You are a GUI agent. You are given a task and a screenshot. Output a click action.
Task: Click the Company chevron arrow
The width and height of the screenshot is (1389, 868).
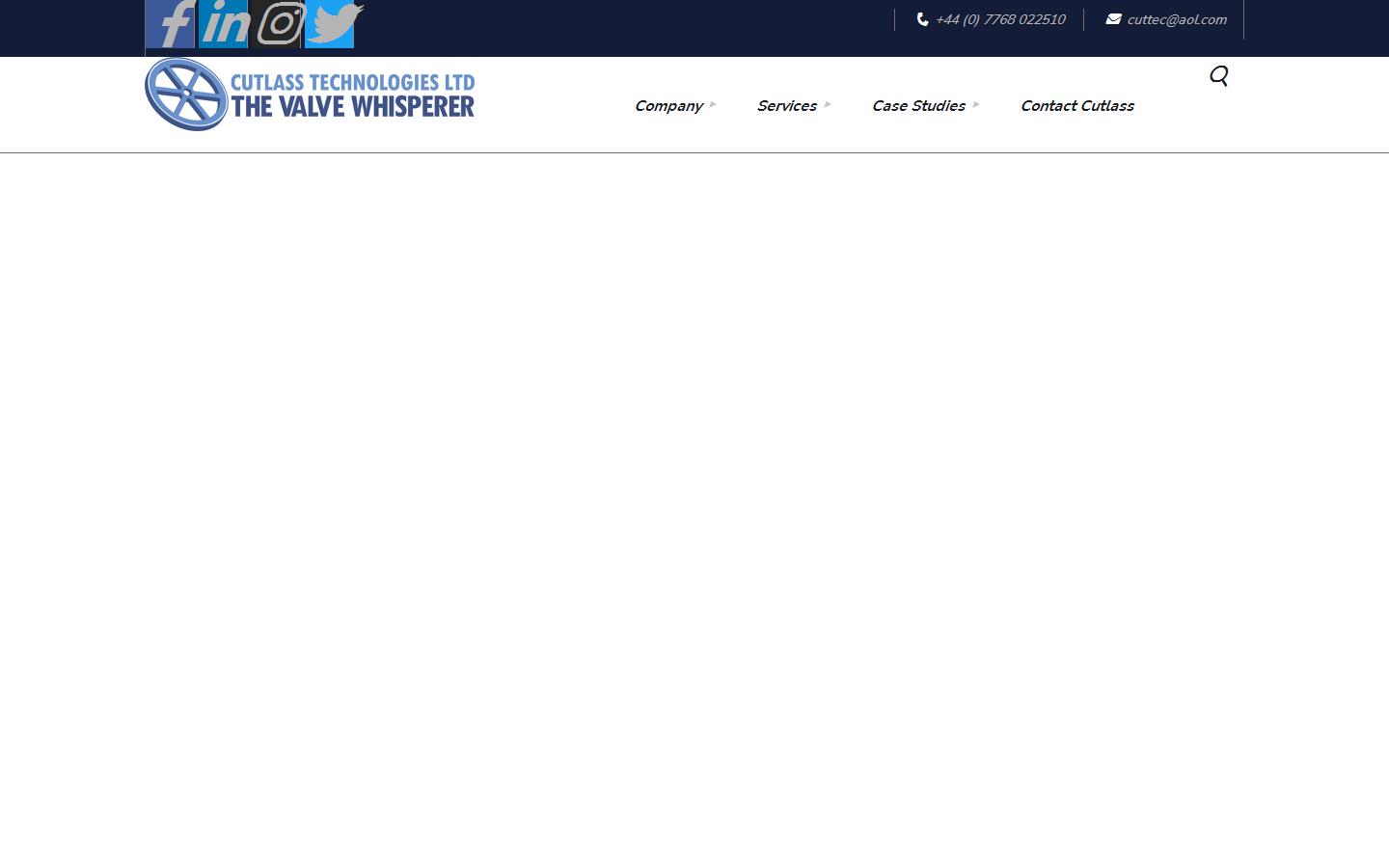[713, 104]
